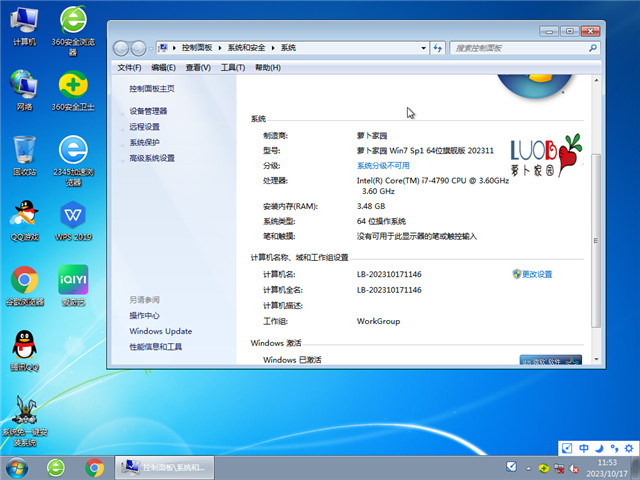The width and height of the screenshot is (640, 480).
Task: Go to 控制面板主页 link
Action: tap(152, 89)
